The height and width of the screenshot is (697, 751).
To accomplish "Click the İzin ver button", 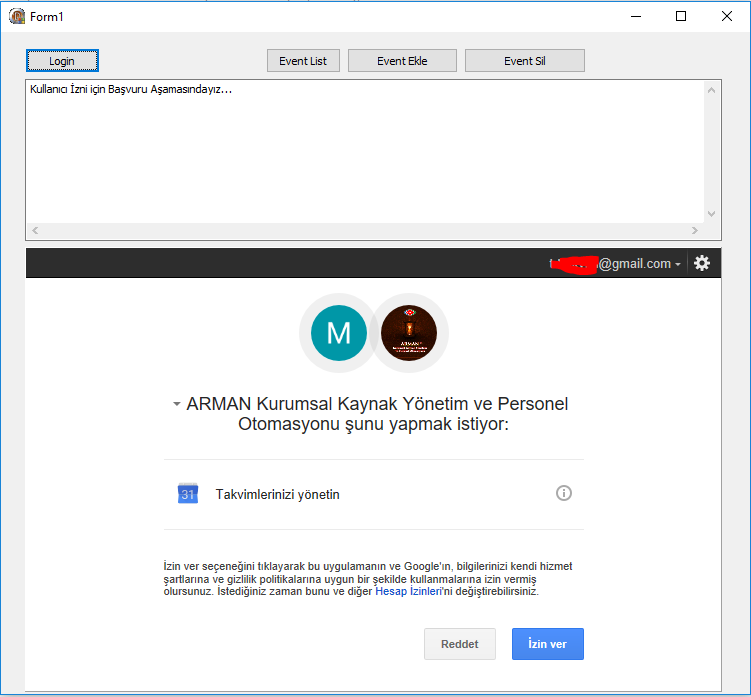I will coord(547,644).
